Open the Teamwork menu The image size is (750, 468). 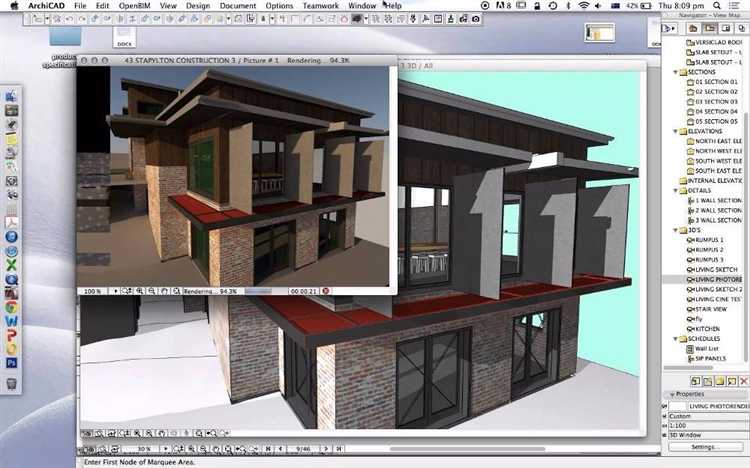pos(320,6)
